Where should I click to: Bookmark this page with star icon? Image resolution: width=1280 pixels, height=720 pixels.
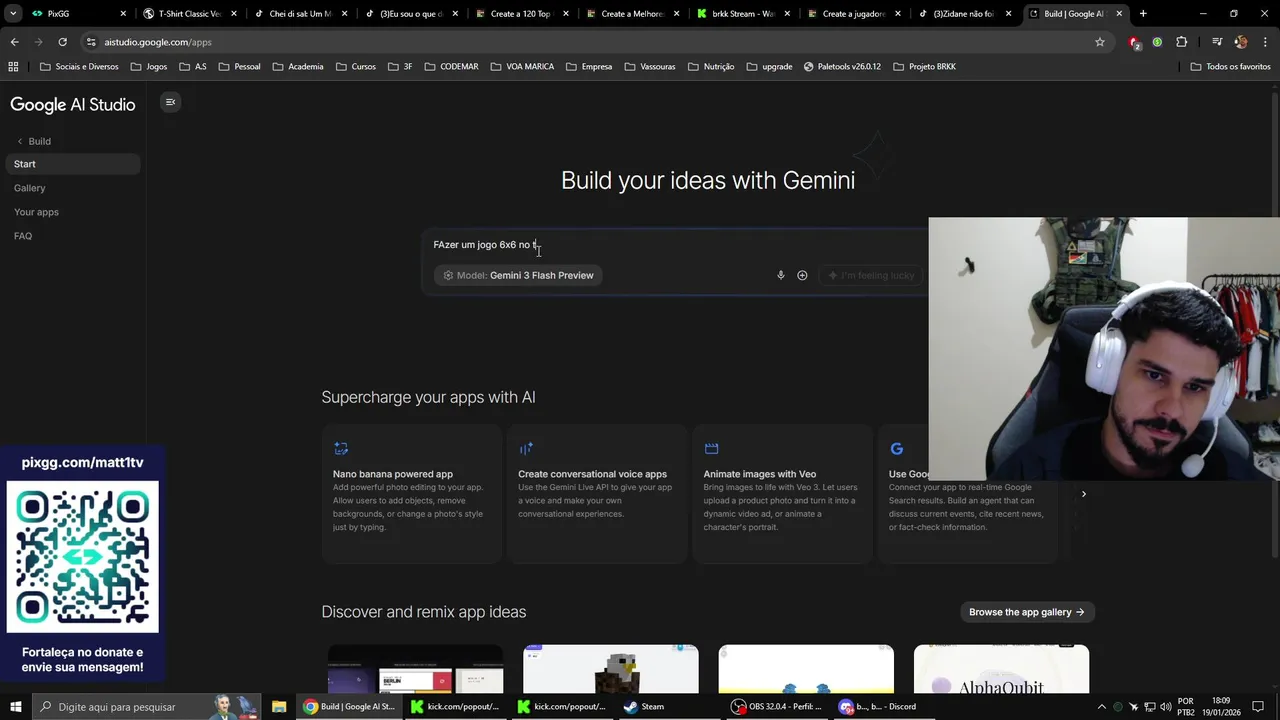point(1100,42)
